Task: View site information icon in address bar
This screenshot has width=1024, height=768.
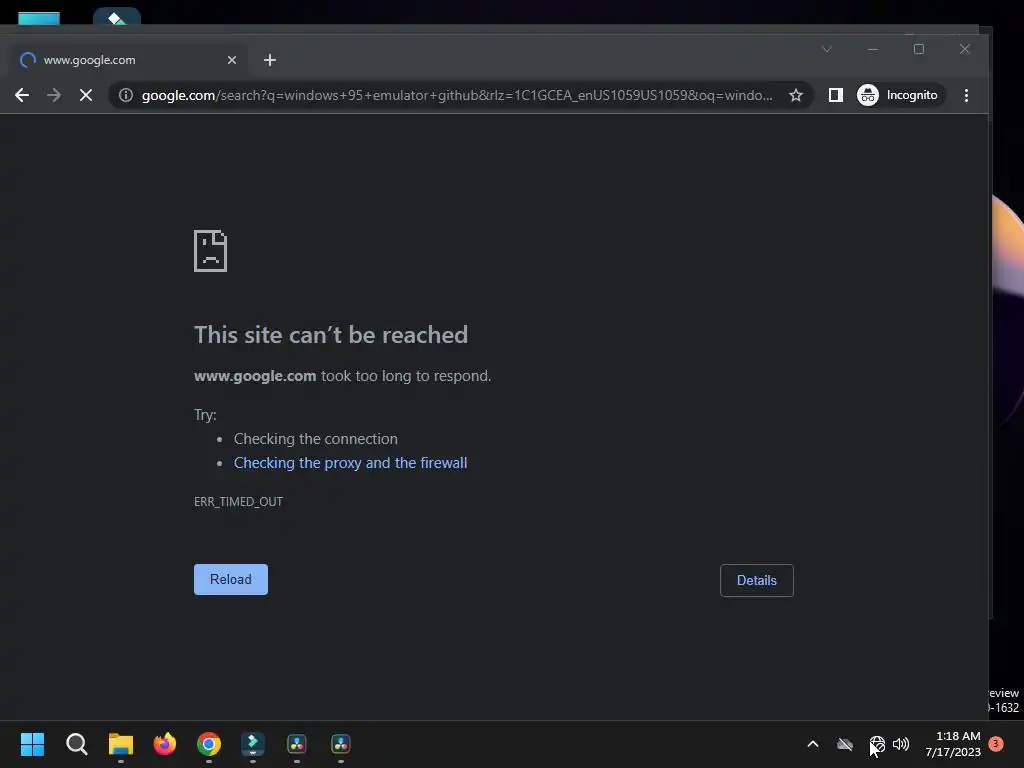Action: pyautogui.click(x=126, y=95)
